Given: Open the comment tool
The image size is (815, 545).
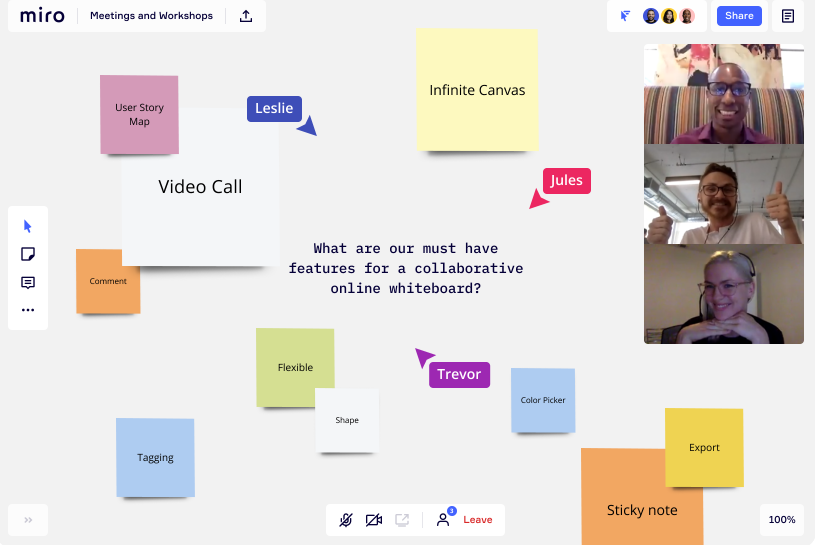Looking at the screenshot, I should 28,282.
